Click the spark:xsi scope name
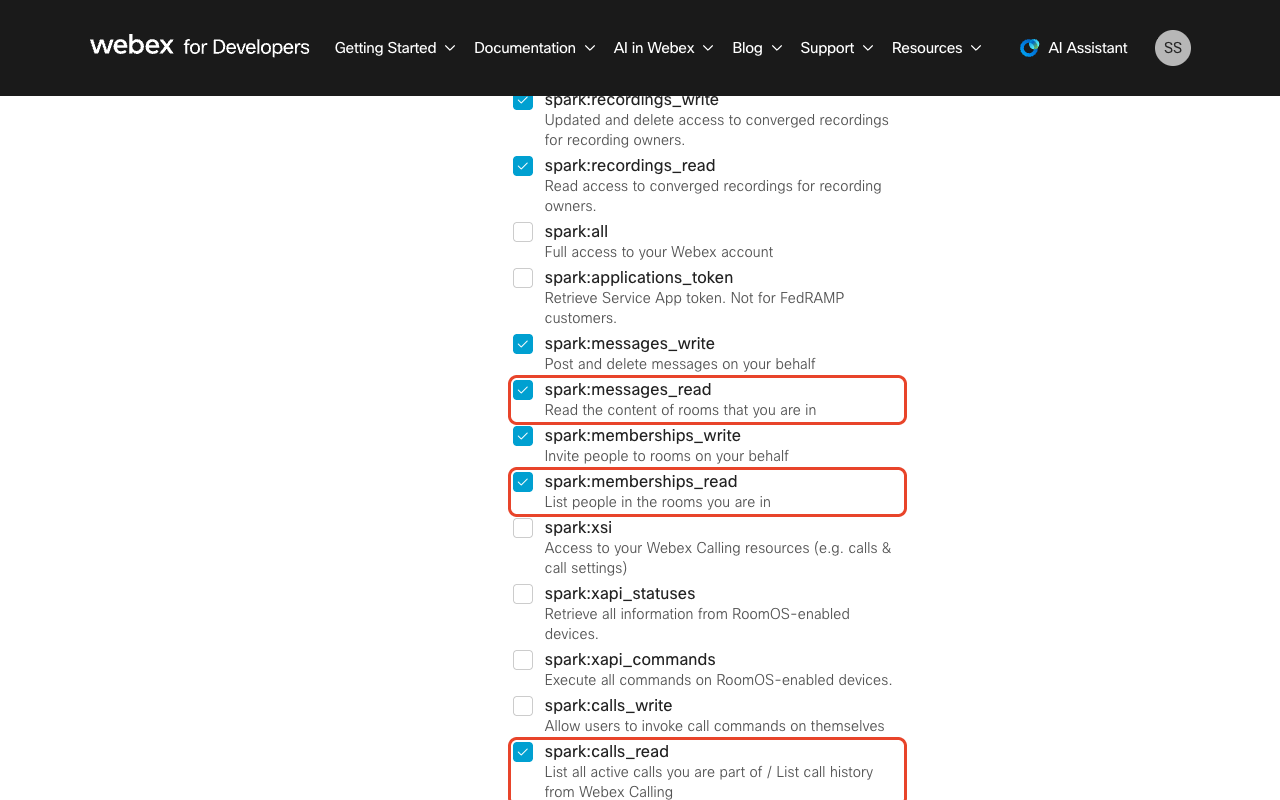This screenshot has height=800, width=1280. [578, 528]
